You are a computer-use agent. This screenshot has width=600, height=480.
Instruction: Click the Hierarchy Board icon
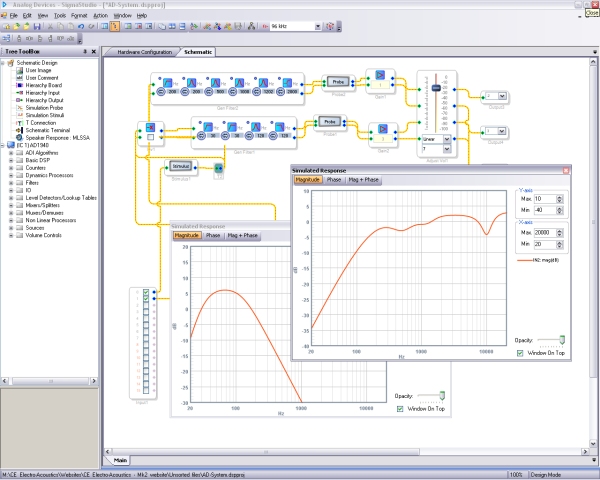coord(18,86)
